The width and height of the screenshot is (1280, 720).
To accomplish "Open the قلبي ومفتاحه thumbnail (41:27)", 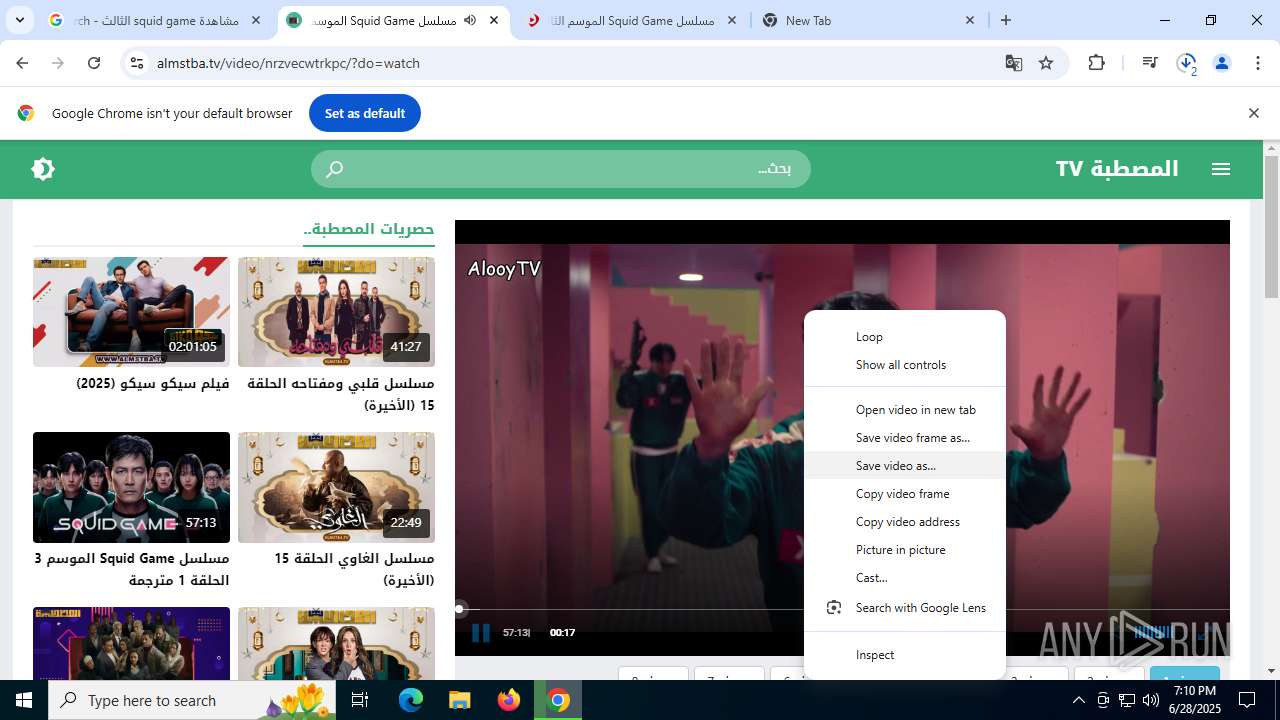I will pyautogui.click(x=336, y=312).
